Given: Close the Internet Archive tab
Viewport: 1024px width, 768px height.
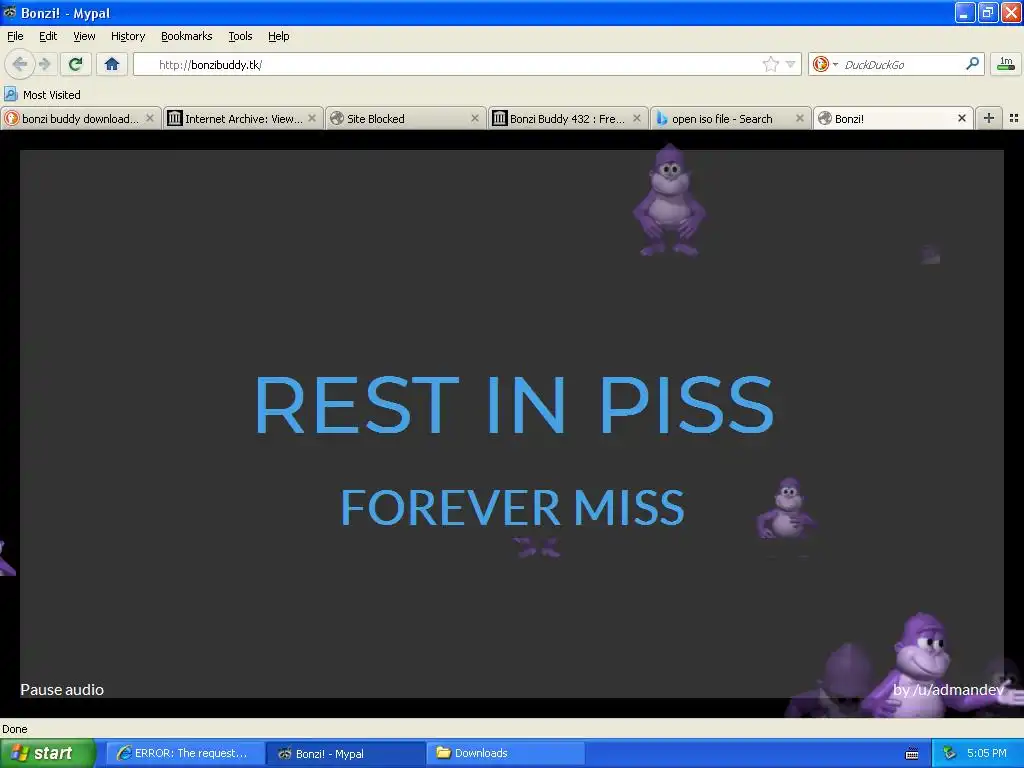Looking at the screenshot, I should click(312, 118).
